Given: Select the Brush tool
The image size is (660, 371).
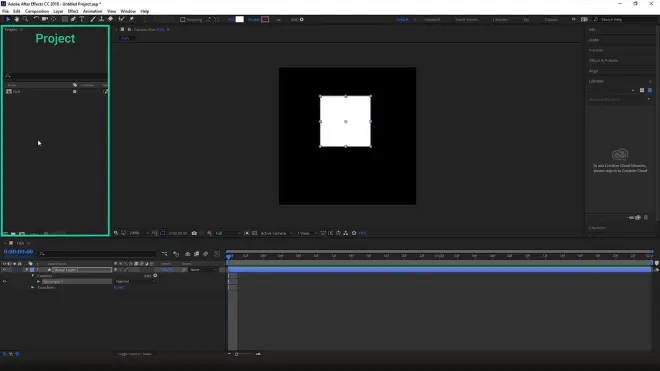Looking at the screenshot, I should (93, 19).
